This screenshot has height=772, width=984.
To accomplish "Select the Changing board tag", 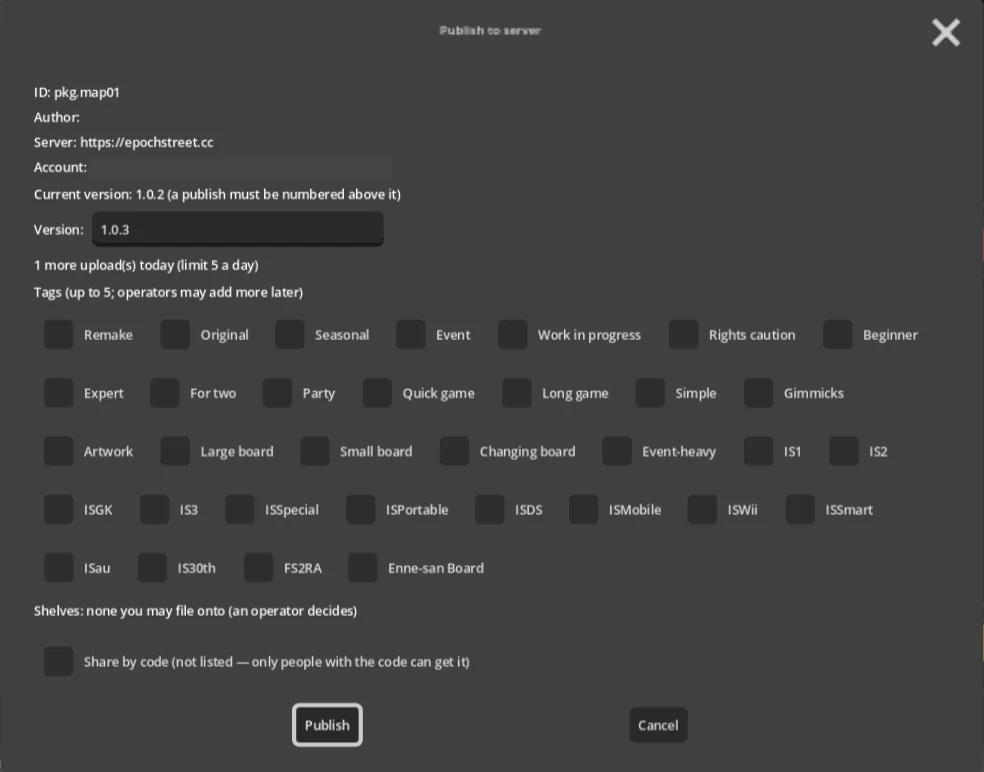I will pyautogui.click(x=454, y=451).
